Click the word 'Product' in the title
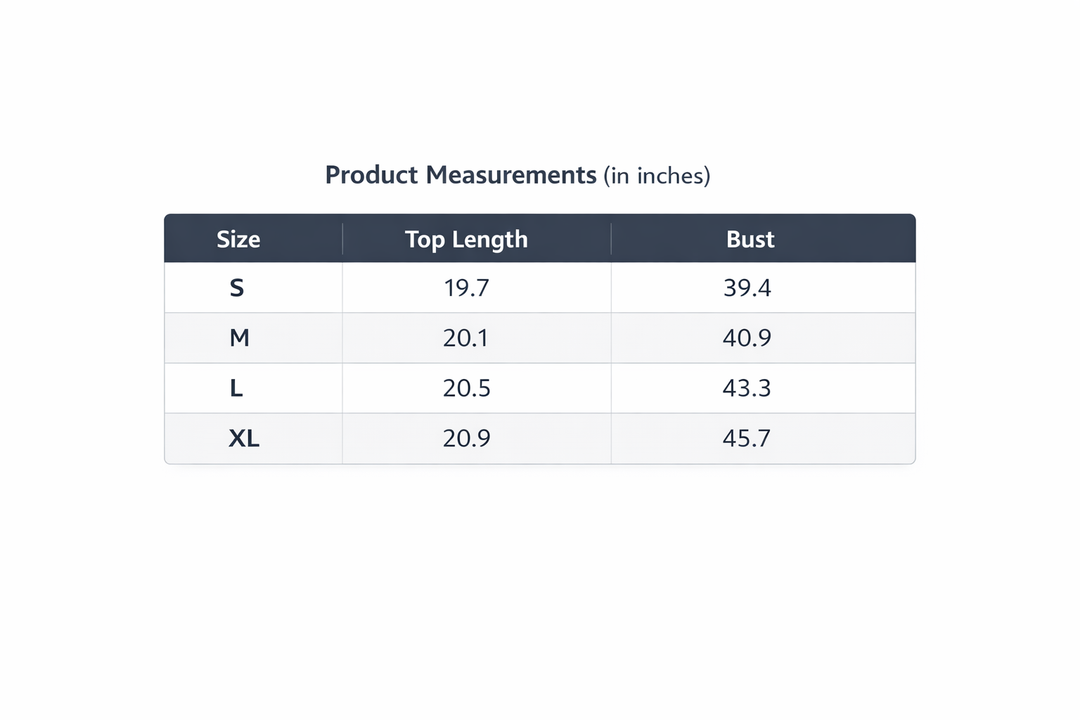This screenshot has width=1080, height=720. click(x=371, y=175)
